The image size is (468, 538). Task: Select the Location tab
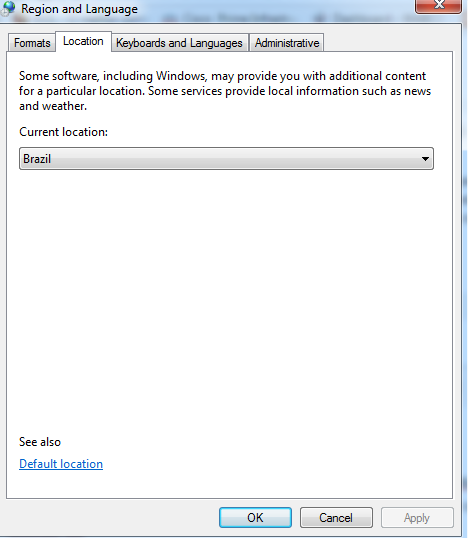tap(83, 41)
